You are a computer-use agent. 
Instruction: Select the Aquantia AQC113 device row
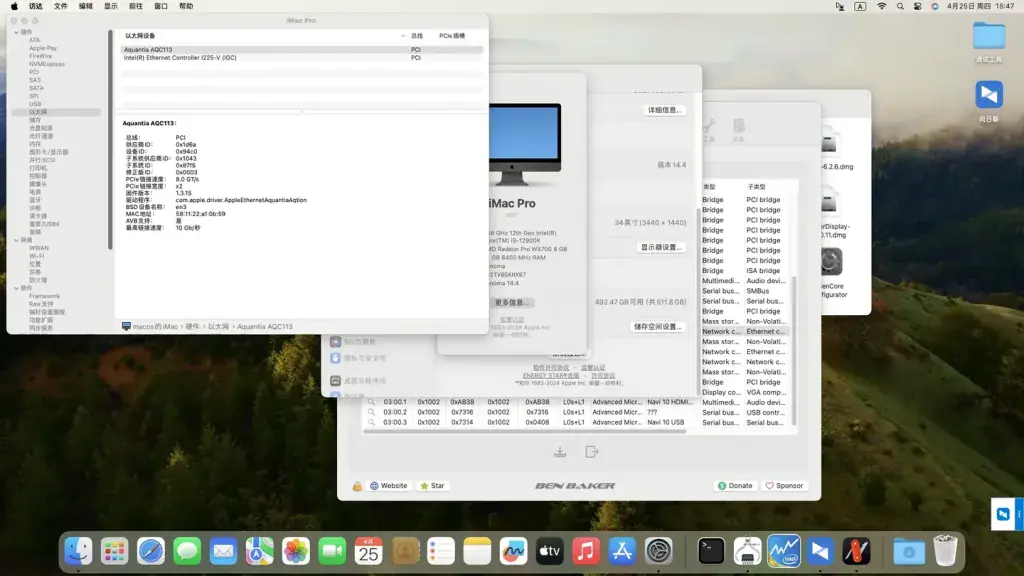[x=302, y=50]
